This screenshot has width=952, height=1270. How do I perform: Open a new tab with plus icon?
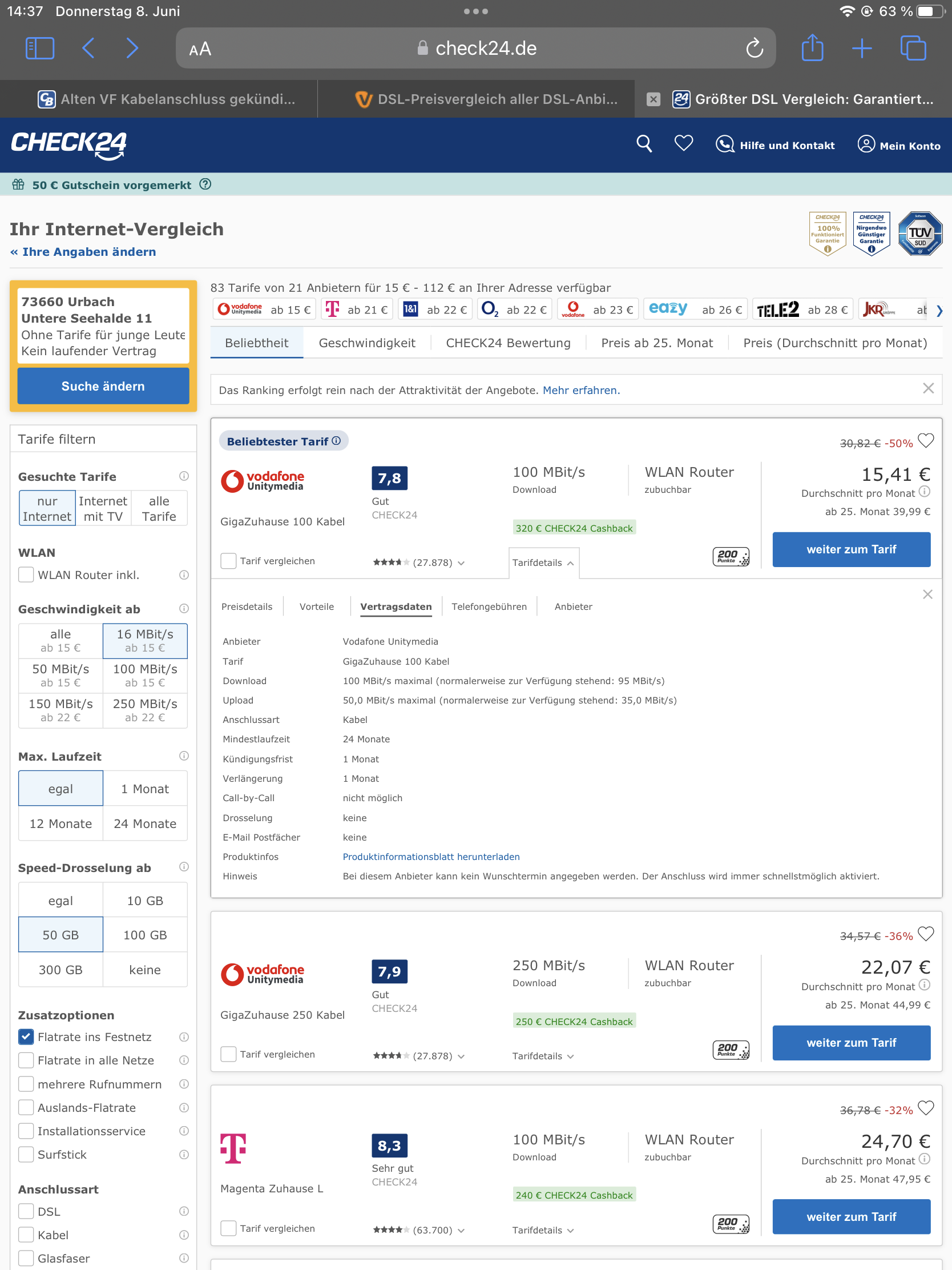[x=861, y=48]
